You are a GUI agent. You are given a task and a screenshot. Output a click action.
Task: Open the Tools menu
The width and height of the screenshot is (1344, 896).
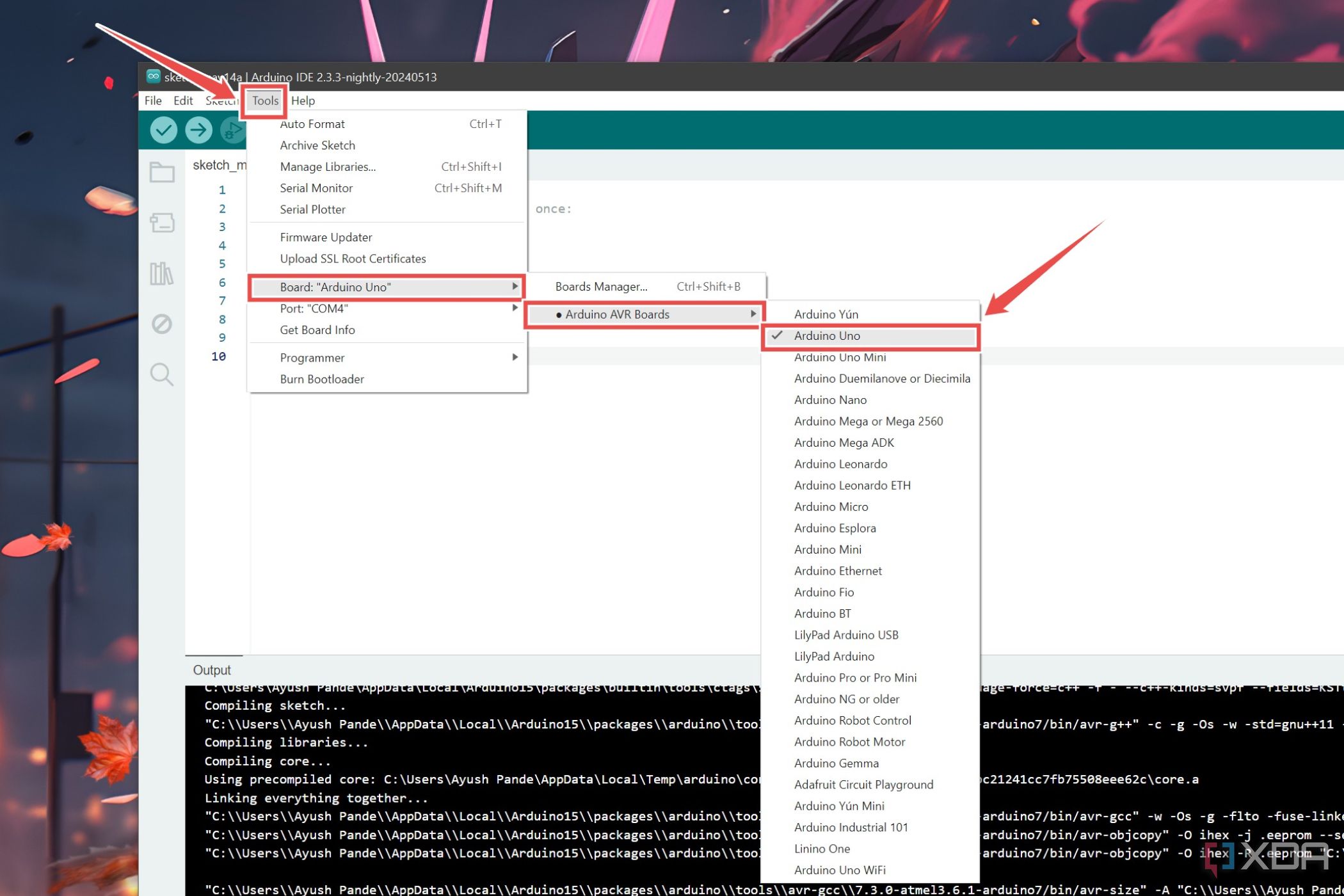pyautogui.click(x=265, y=100)
